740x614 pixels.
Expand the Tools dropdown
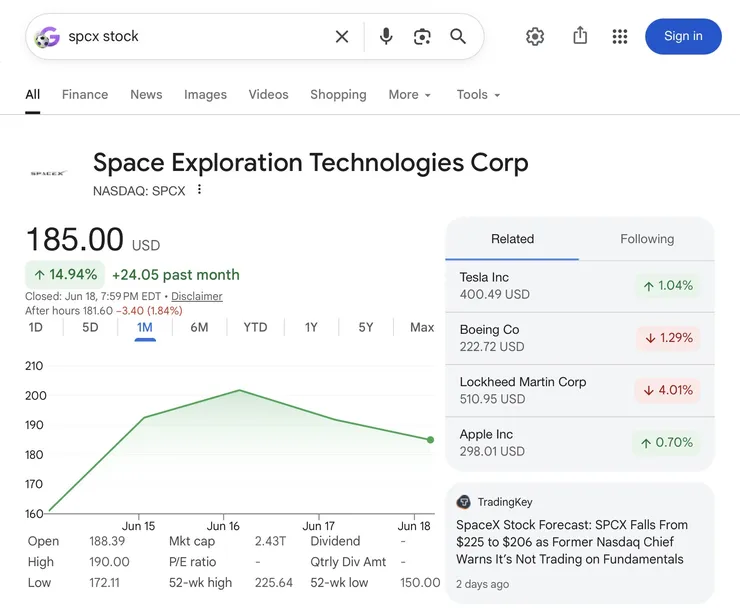point(478,94)
